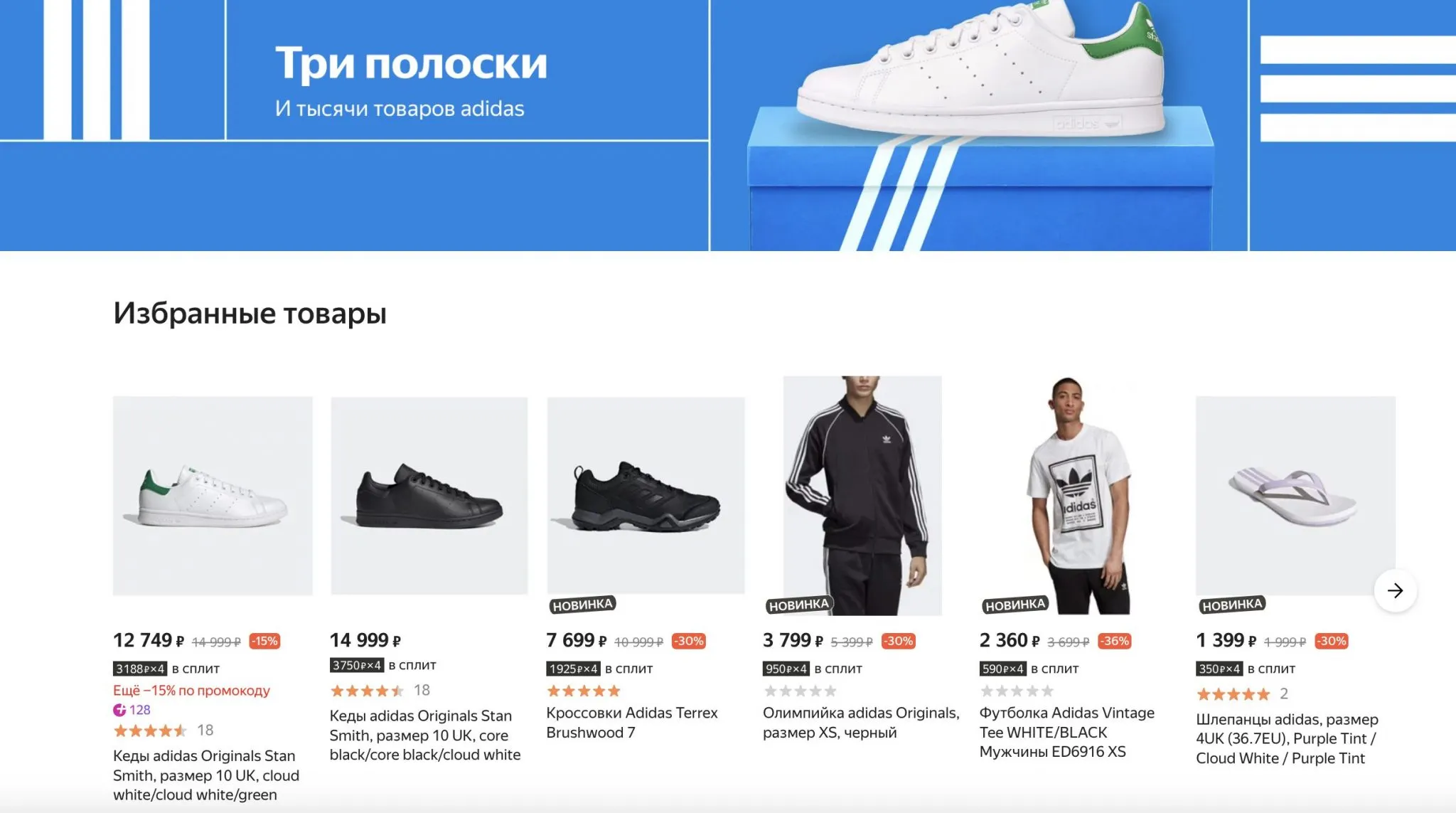1456x813 pixels.
Task: Click Кроссовки Adidas Terrex Brushwood 7 title
Action: (632, 723)
